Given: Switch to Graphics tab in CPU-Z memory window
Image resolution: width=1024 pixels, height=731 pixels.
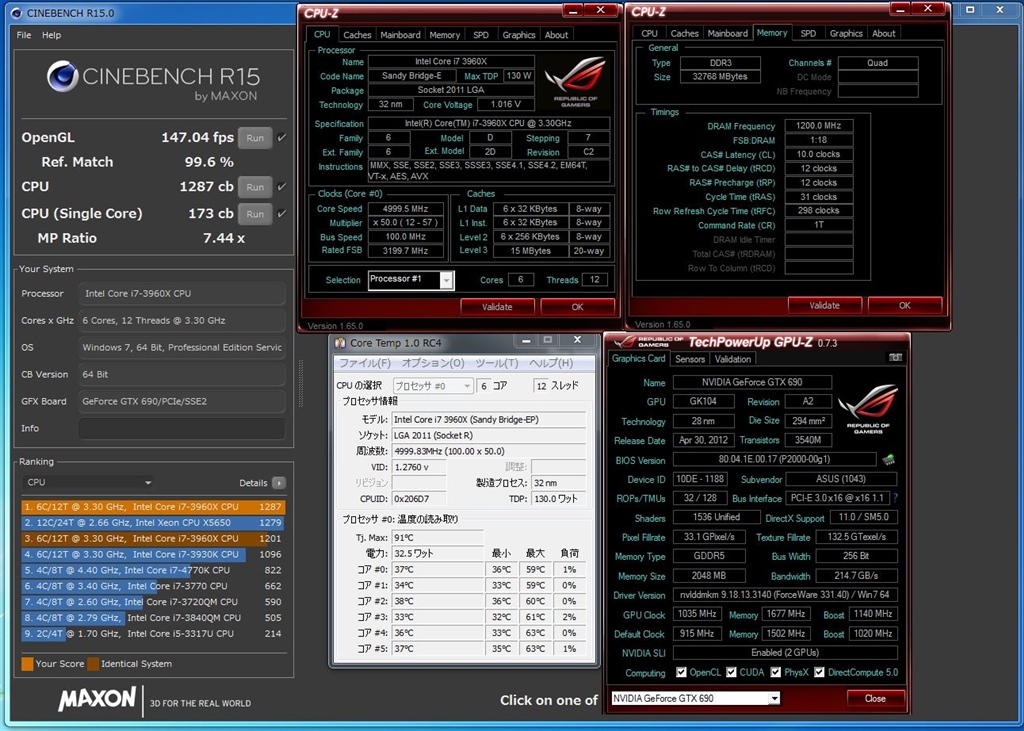Looking at the screenshot, I should click(x=846, y=33).
